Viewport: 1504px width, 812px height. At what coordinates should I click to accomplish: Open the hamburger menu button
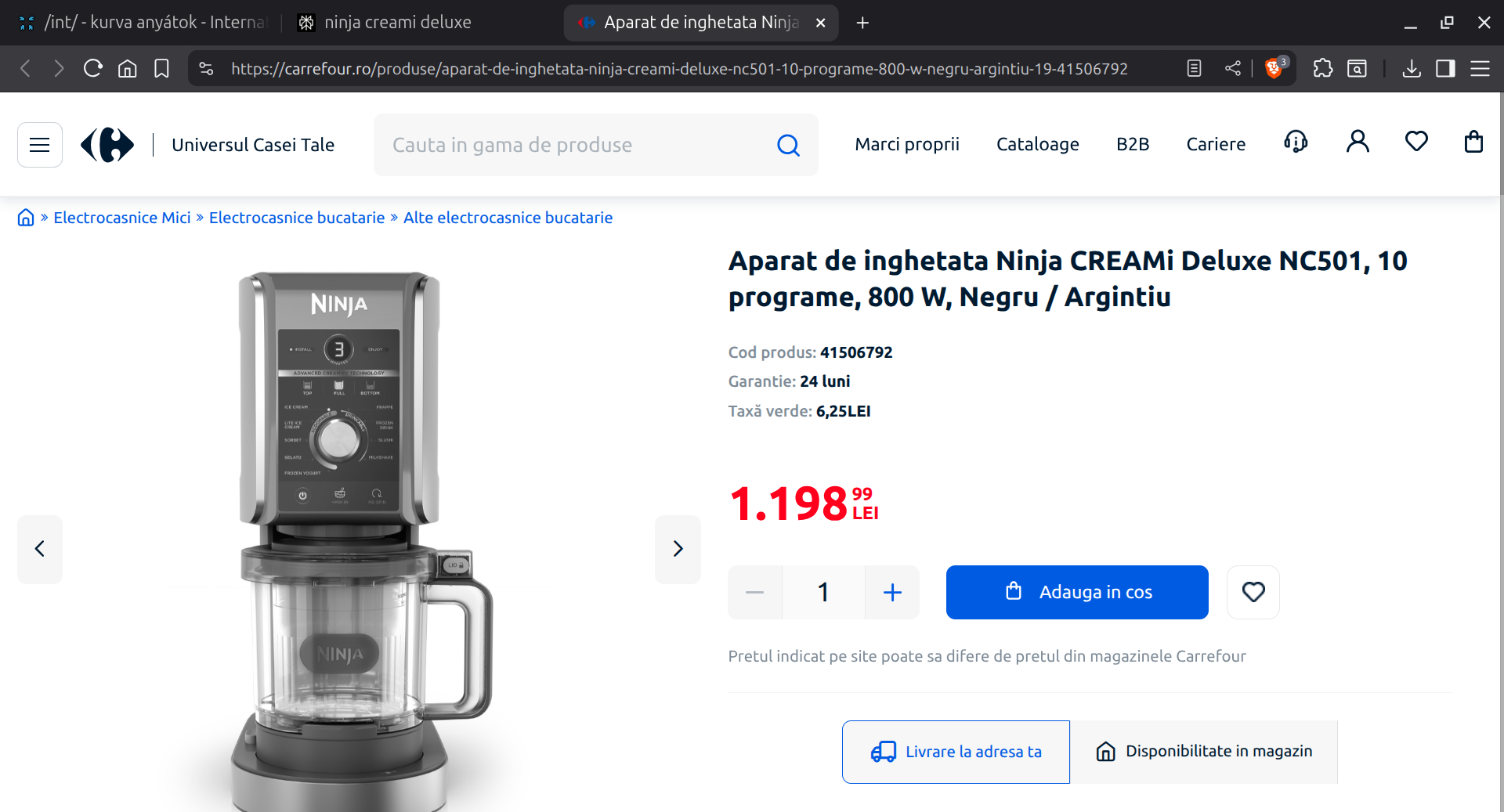point(40,145)
